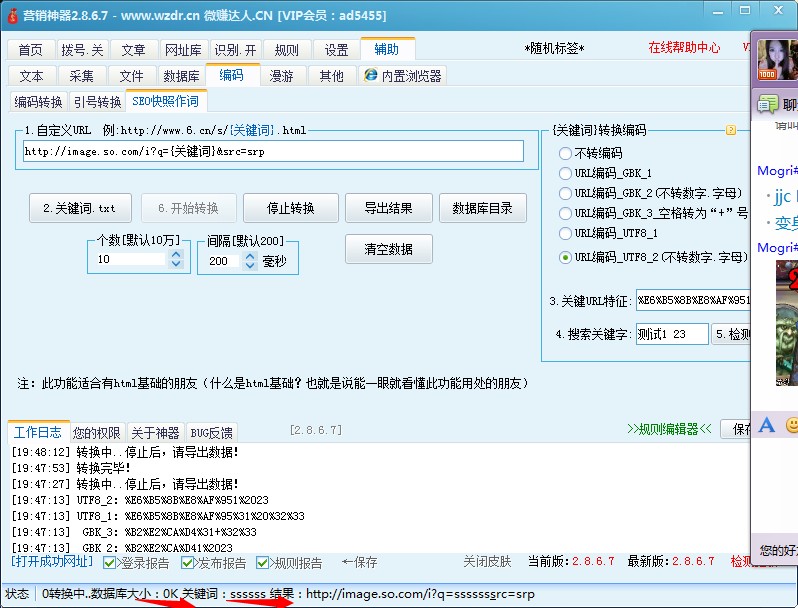798x608 pixels.
Task: Open the 您的权限 tab
Action: [x=97, y=433]
